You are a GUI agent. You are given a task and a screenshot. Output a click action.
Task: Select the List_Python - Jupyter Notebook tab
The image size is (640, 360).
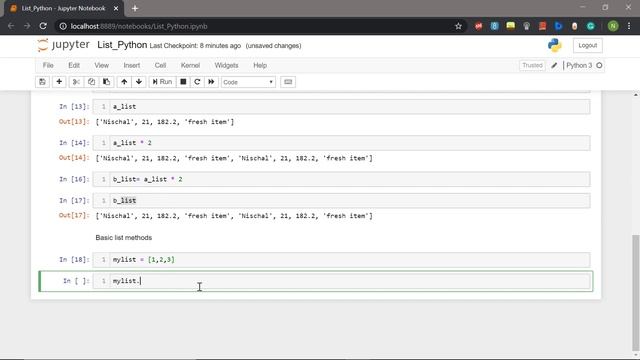pos(63,8)
